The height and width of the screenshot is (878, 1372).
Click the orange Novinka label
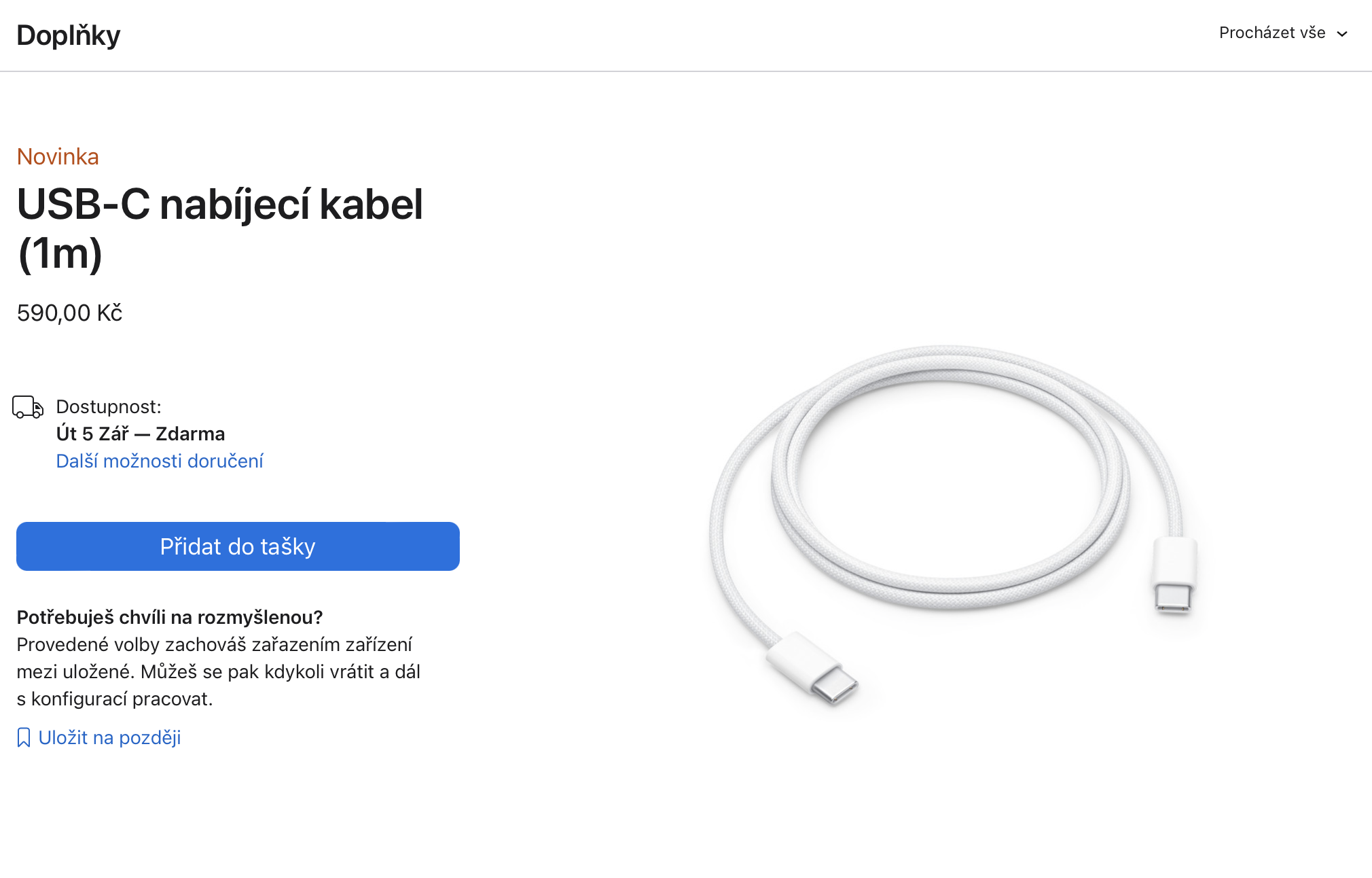point(58,156)
